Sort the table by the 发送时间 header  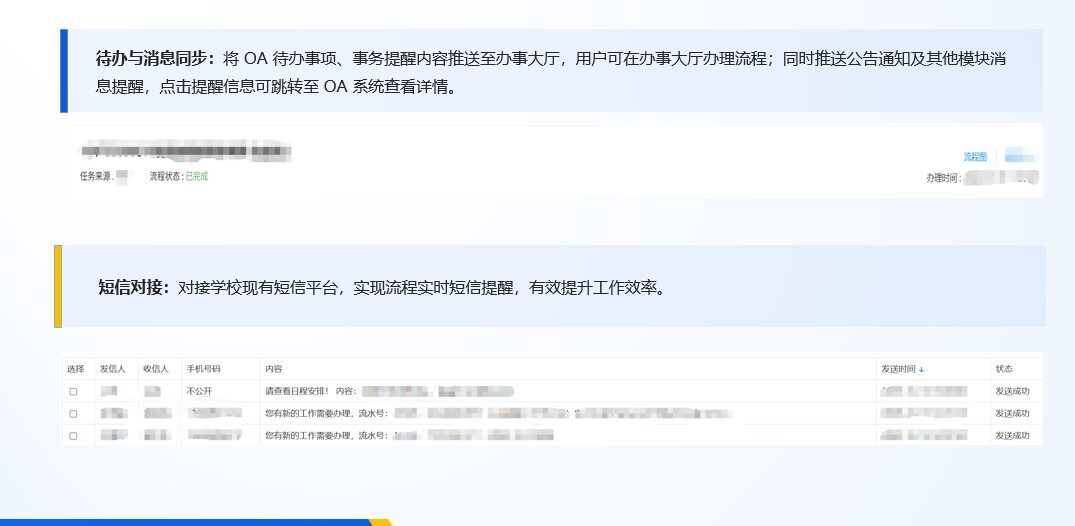pyautogui.click(x=901, y=369)
